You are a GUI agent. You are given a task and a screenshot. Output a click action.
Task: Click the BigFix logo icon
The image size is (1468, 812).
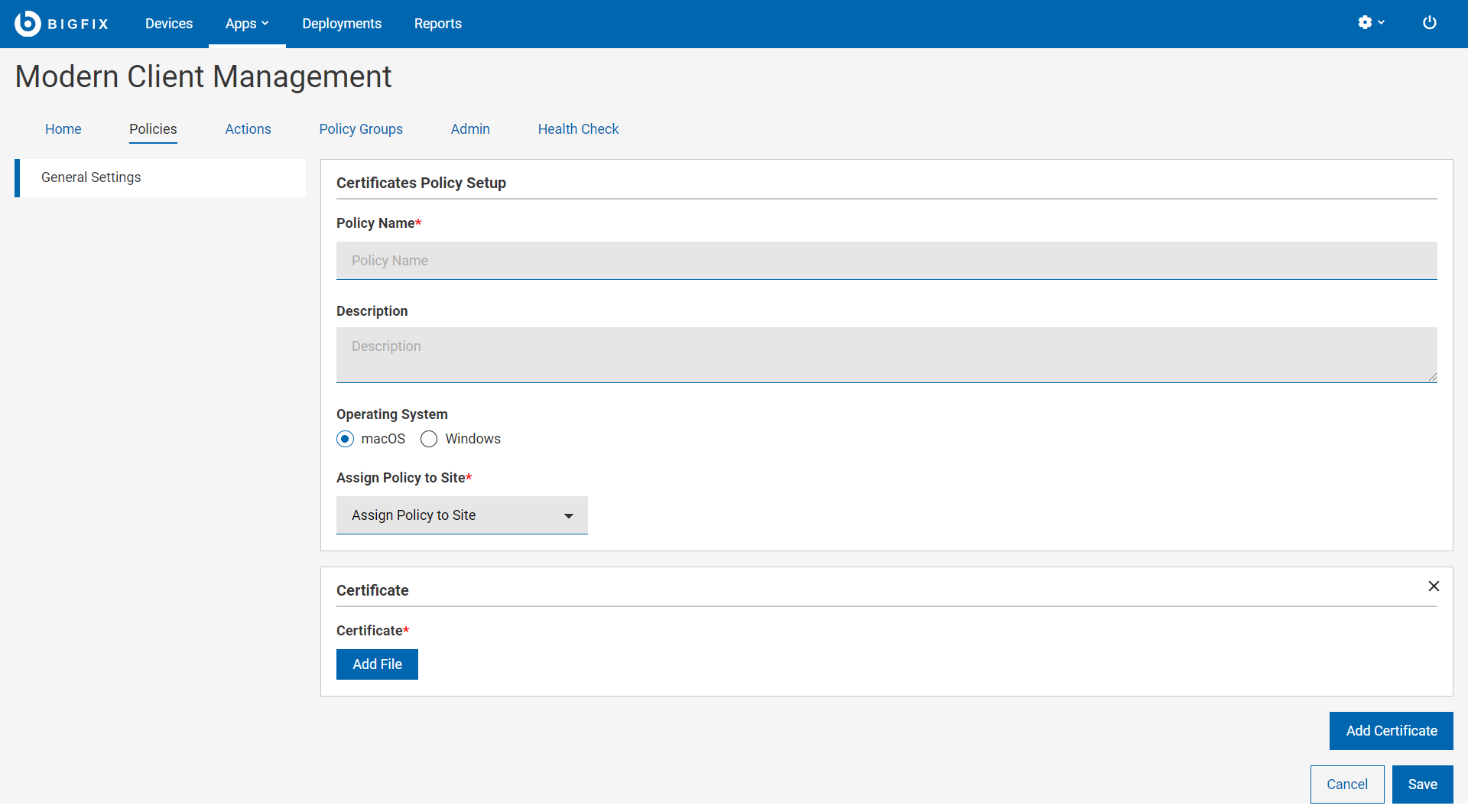click(28, 24)
